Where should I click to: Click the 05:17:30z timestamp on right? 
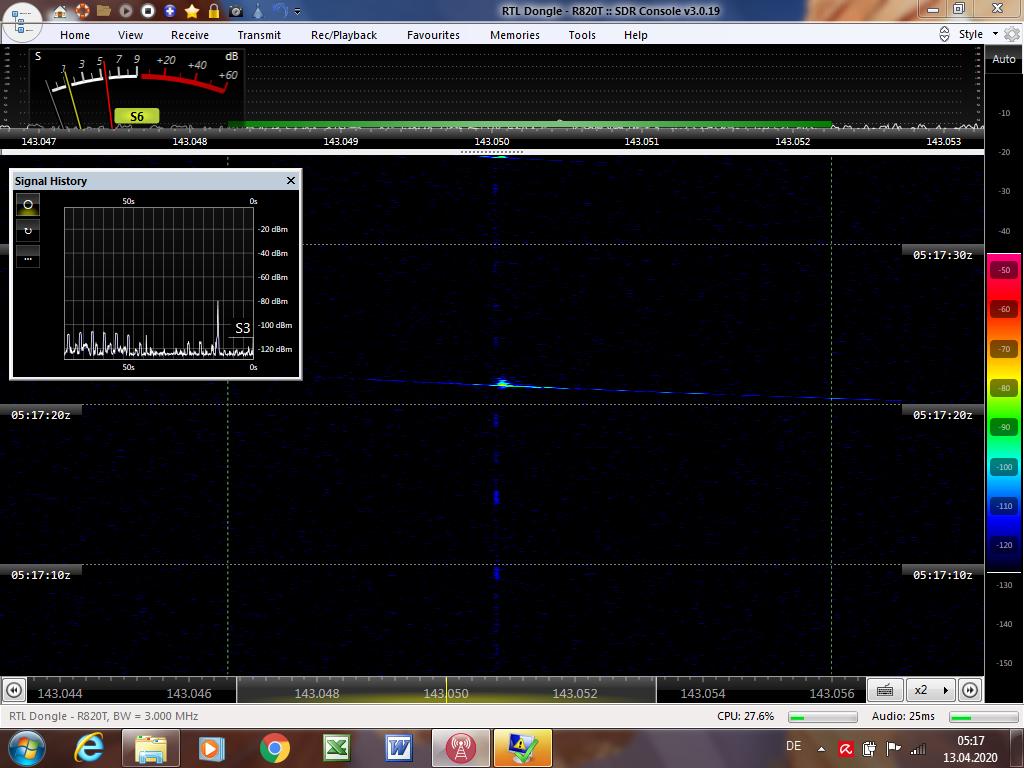(x=942, y=255)
